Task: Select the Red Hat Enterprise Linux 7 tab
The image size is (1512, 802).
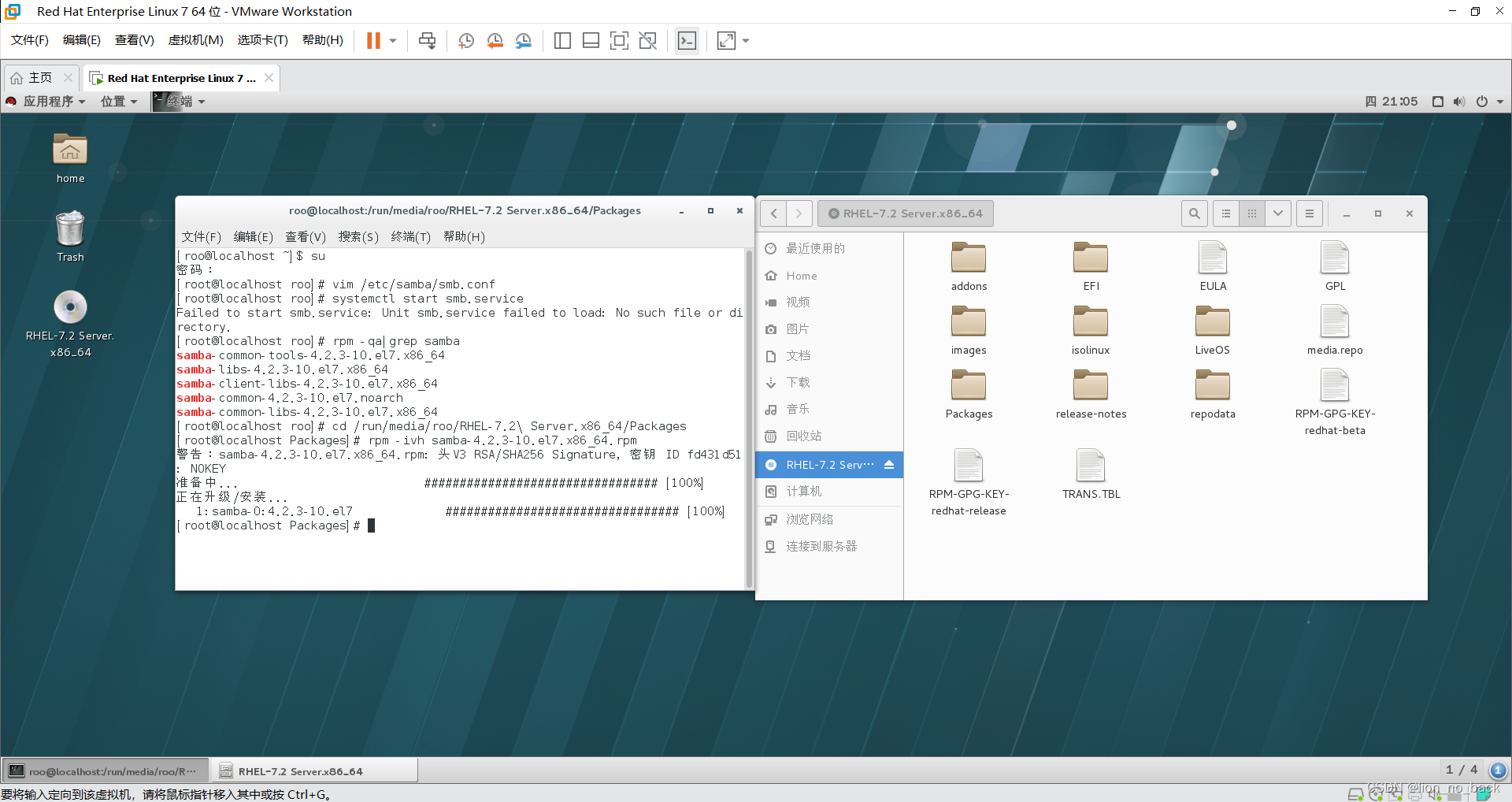Action: (181, 78)
